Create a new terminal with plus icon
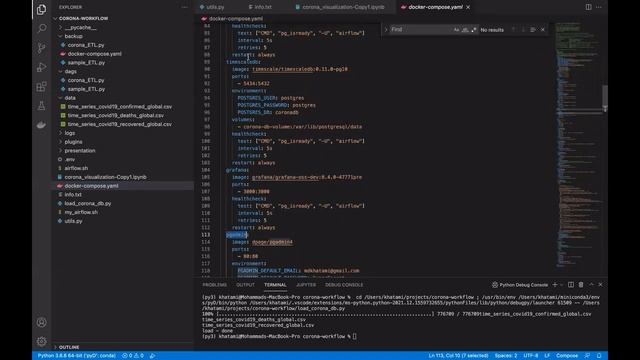The image size is (640, 360). (555, 284)
